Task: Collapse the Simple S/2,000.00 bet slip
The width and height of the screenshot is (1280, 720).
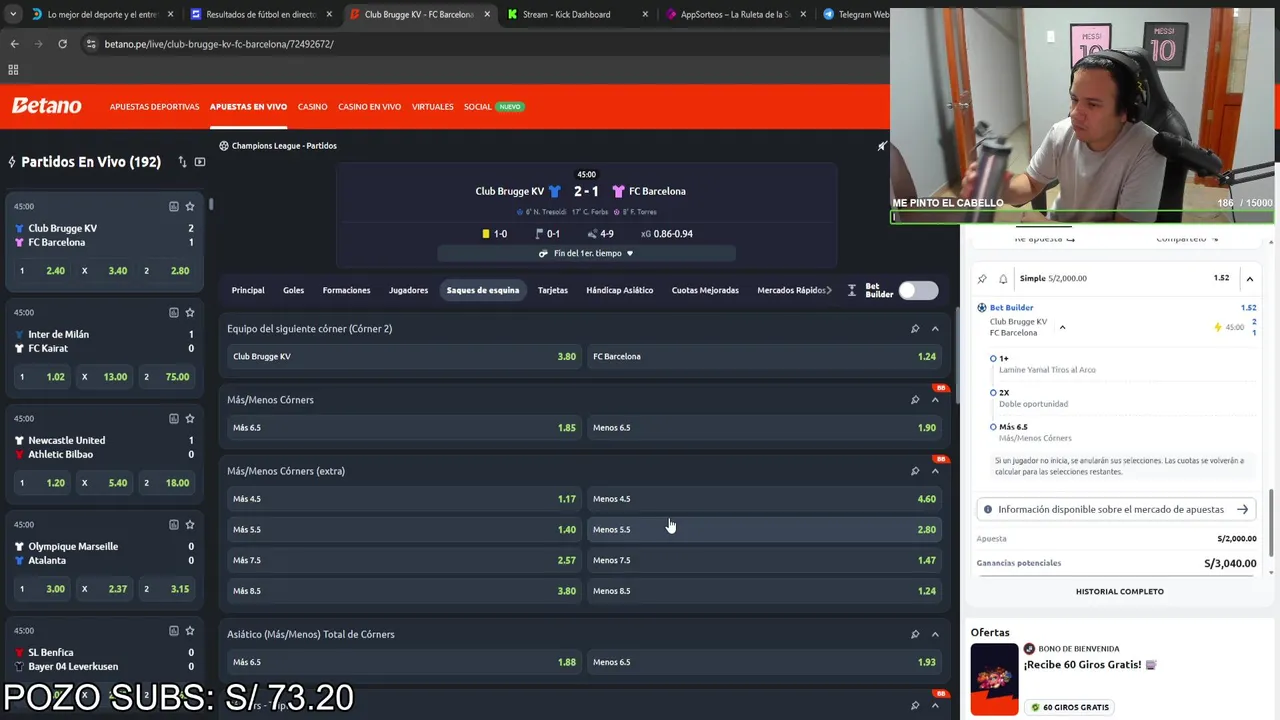Action: (x=1249, y=279)
